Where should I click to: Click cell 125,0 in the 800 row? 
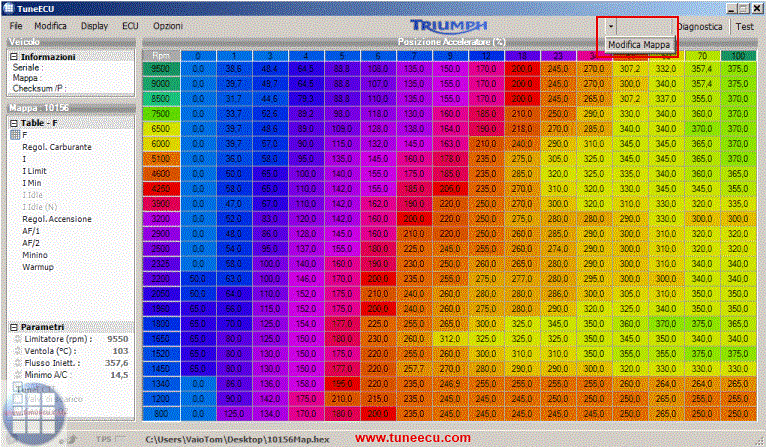[234, 414]
